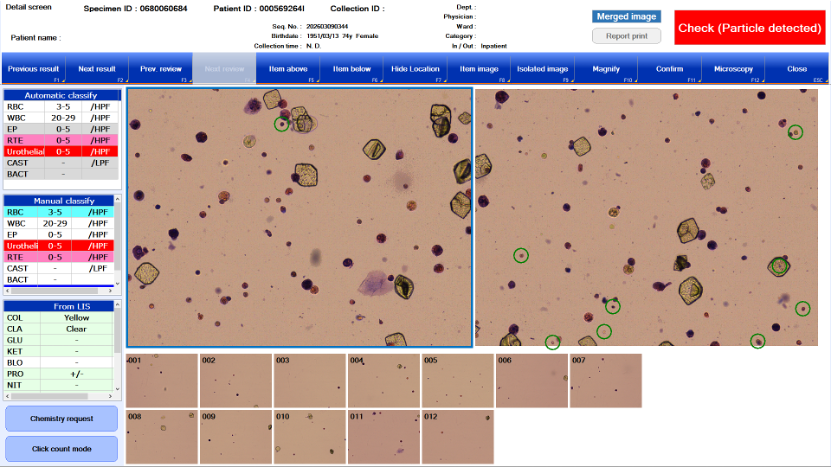This screenshot has width=832, height=468.
Task: Open Prev. review in toolbar
Action: tap(160, 69)
